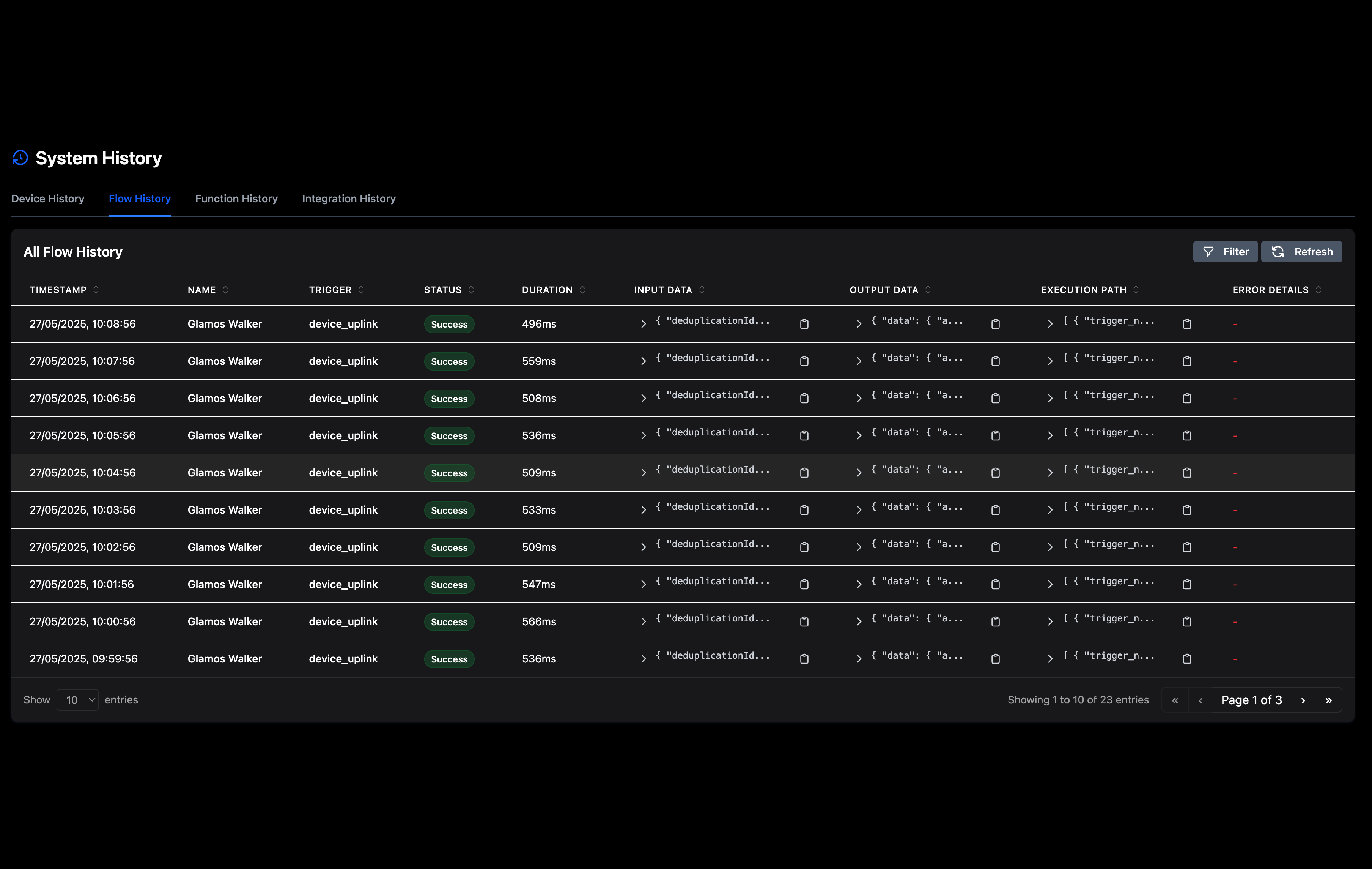Click timestamp 27/05/2025, 10:02:56
The width and height of the screenshot is (1372, 869).
tap(83, 547)
